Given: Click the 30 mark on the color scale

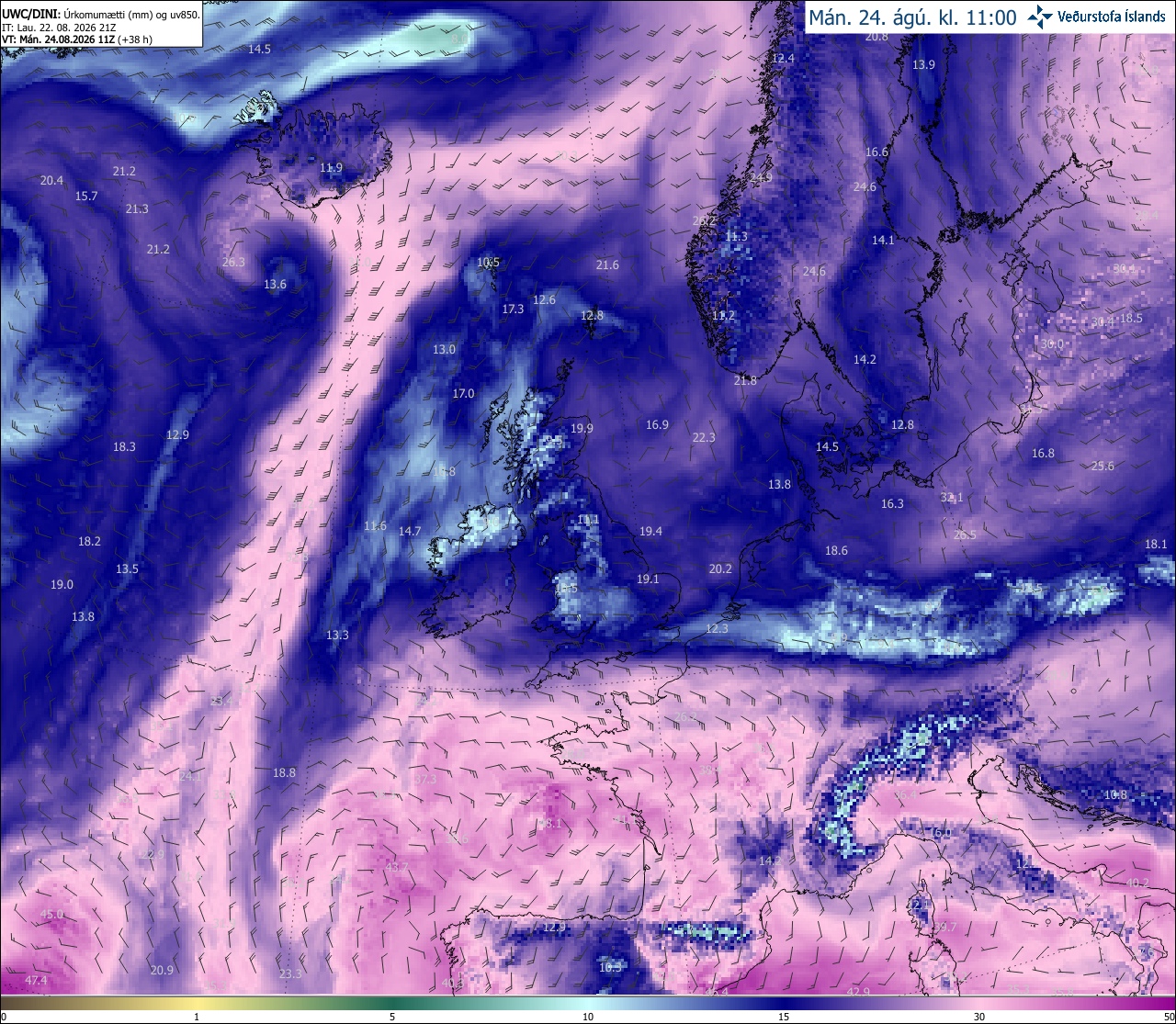Looking at the screenshot, I should 979,1017.
